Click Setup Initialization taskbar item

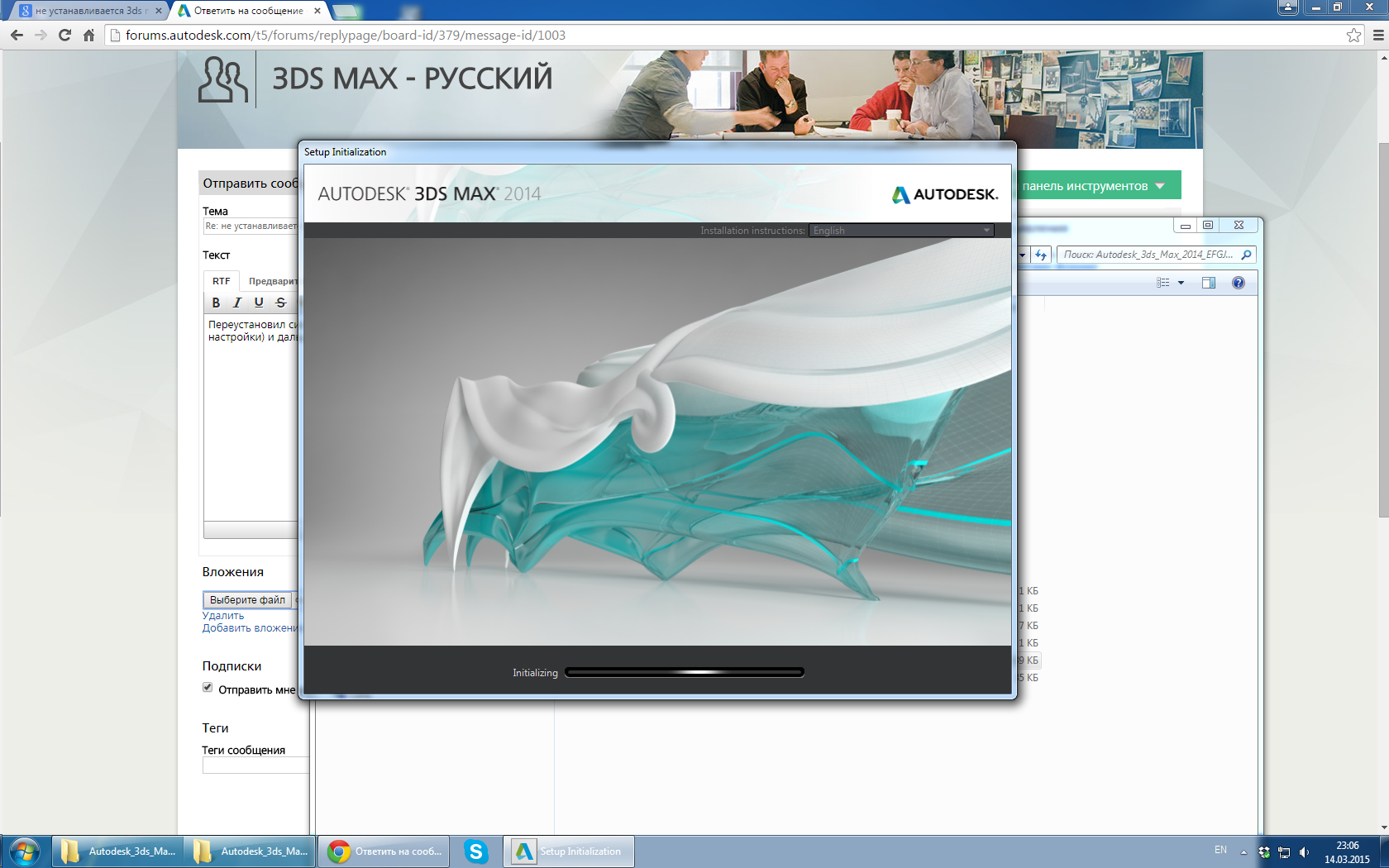(x=568, y=851)
